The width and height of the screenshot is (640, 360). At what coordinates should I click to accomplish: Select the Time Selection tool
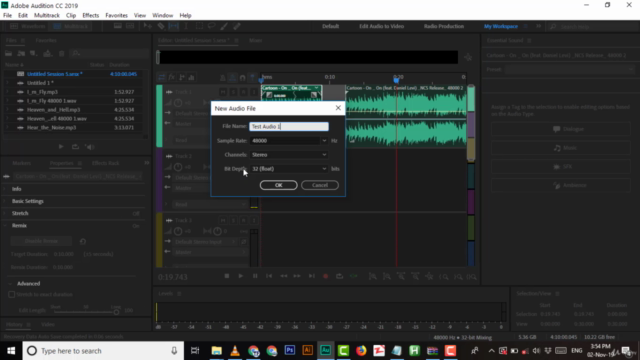pos(186,26)
